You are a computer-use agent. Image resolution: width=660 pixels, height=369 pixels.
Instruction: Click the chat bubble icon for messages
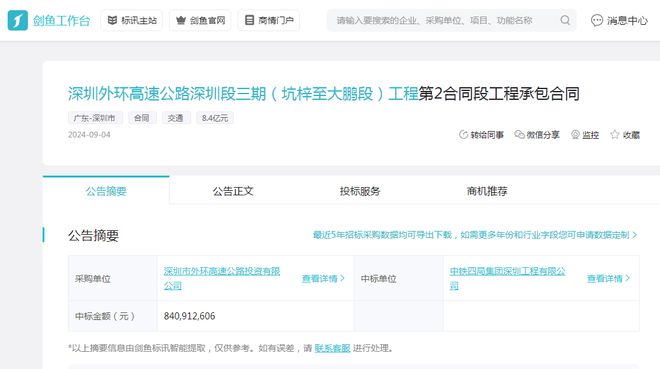tap(597, 20)
